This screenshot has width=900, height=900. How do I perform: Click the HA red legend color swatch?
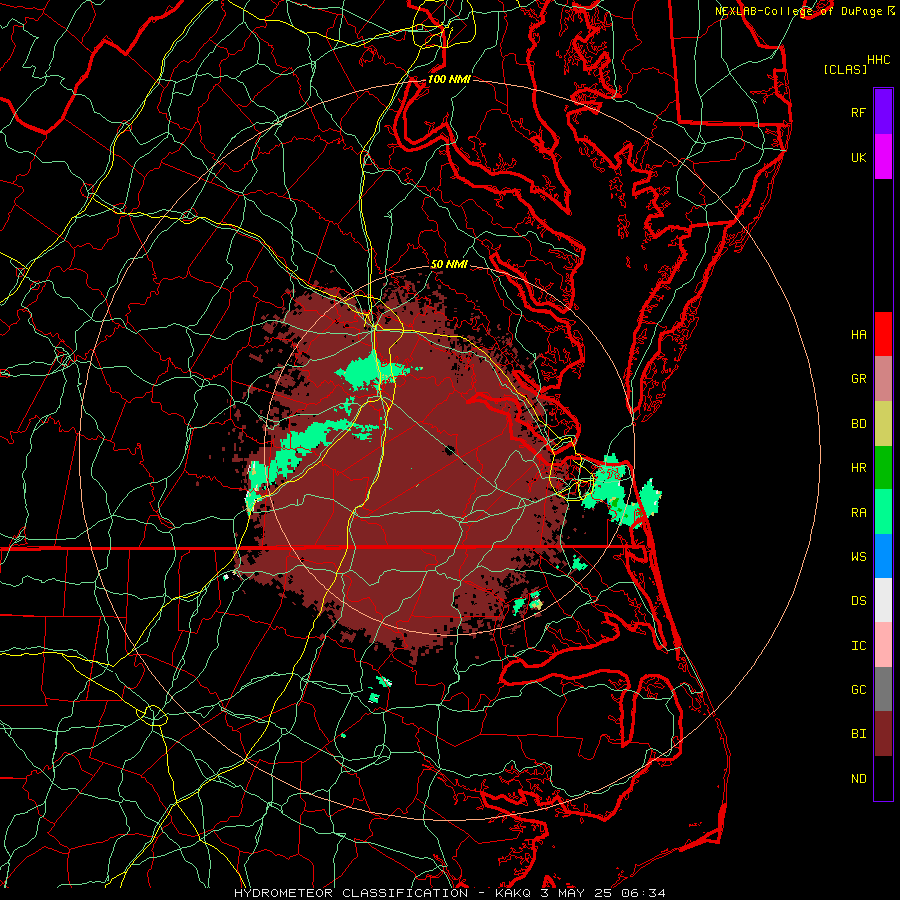pos(883,334)
